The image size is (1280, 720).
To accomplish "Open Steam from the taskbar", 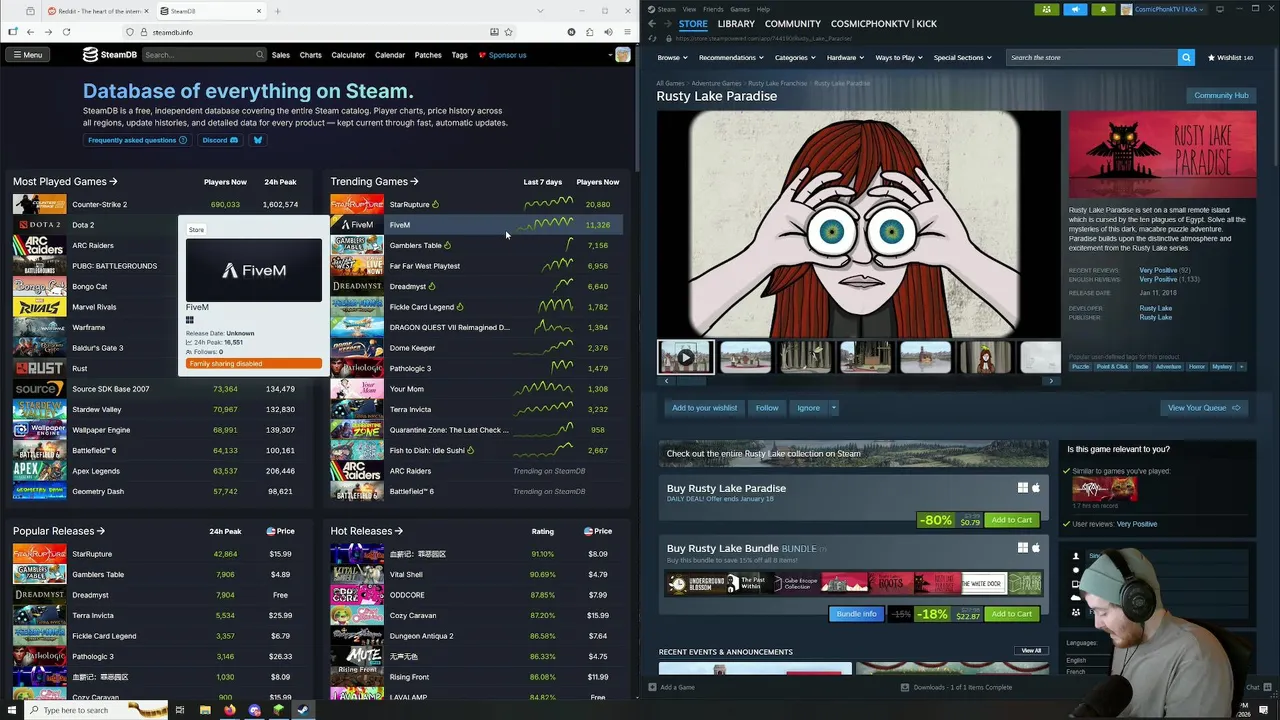I will click(303, 710).
